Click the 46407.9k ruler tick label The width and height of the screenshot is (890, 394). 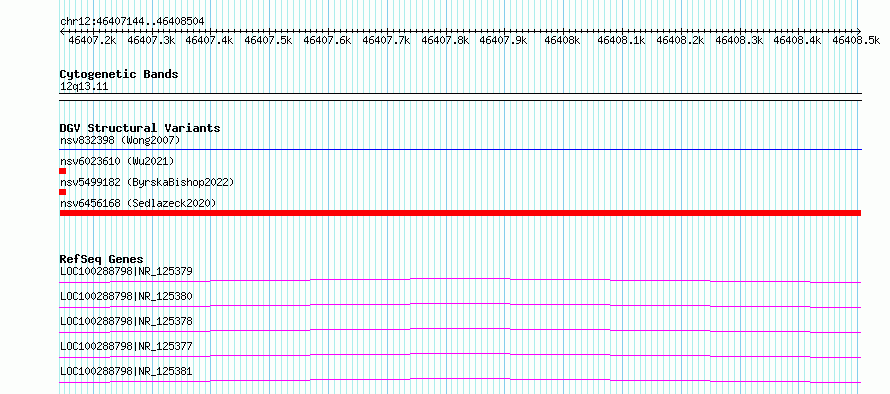(x=503, y=40)
